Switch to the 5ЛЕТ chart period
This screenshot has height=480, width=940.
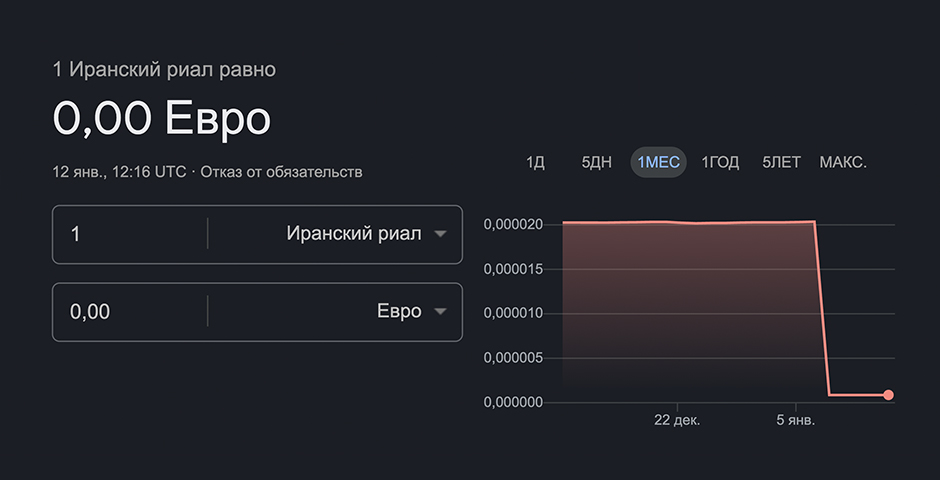[x=781, y=162]
